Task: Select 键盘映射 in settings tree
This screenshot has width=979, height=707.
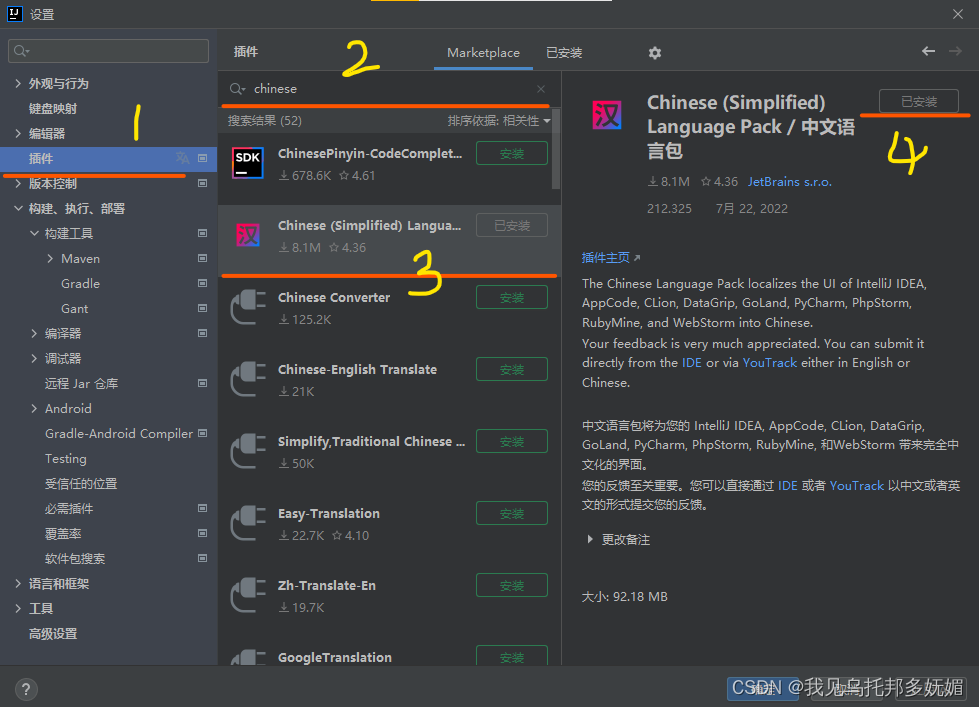Action: [x=53, y=108]
